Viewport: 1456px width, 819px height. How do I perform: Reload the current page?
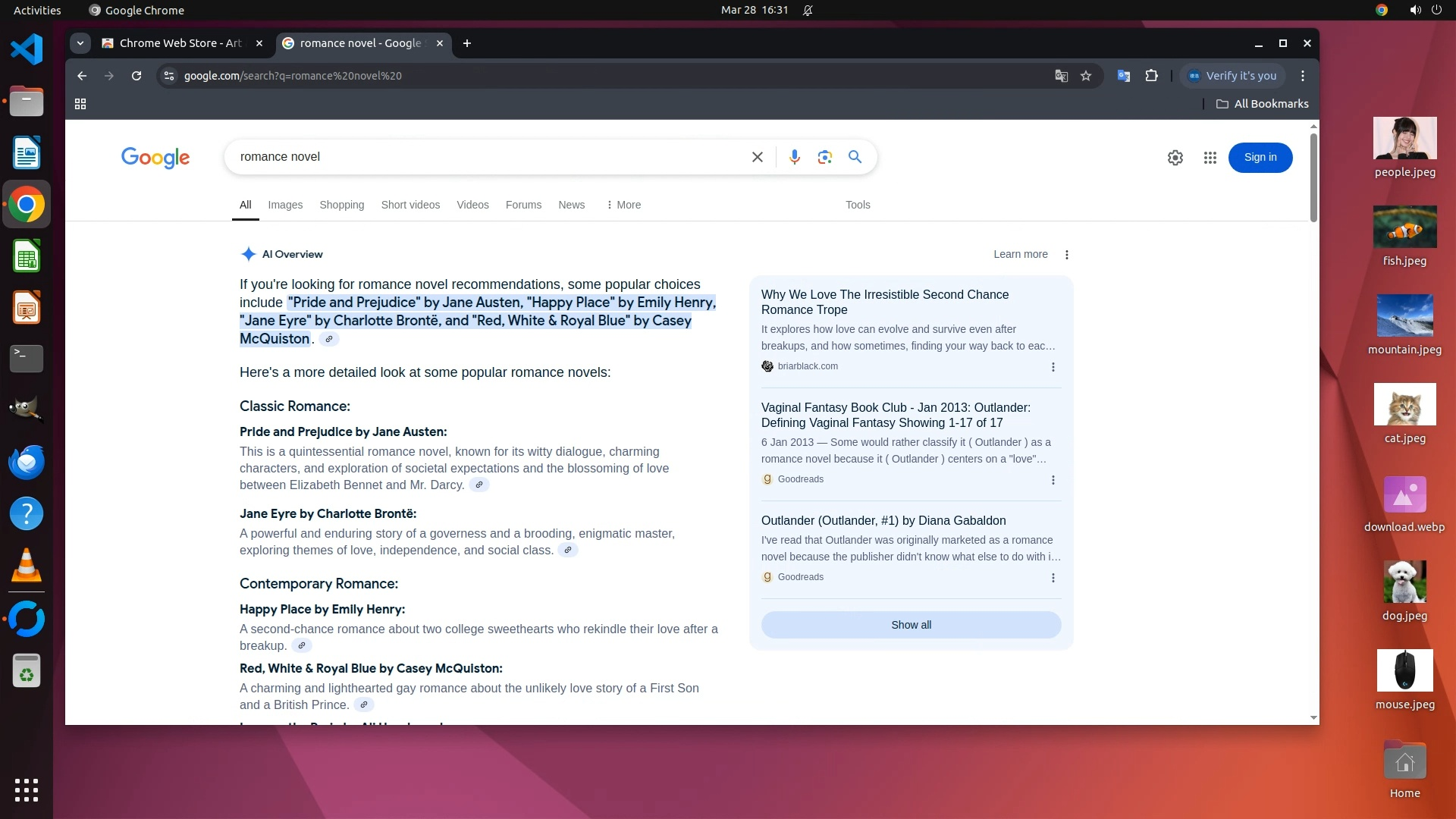(x=136, y=76)
